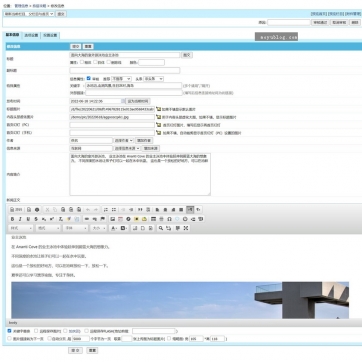Click submit button next to top dropdown
This screenshot has height=362, width=362.
coord(61,14)
